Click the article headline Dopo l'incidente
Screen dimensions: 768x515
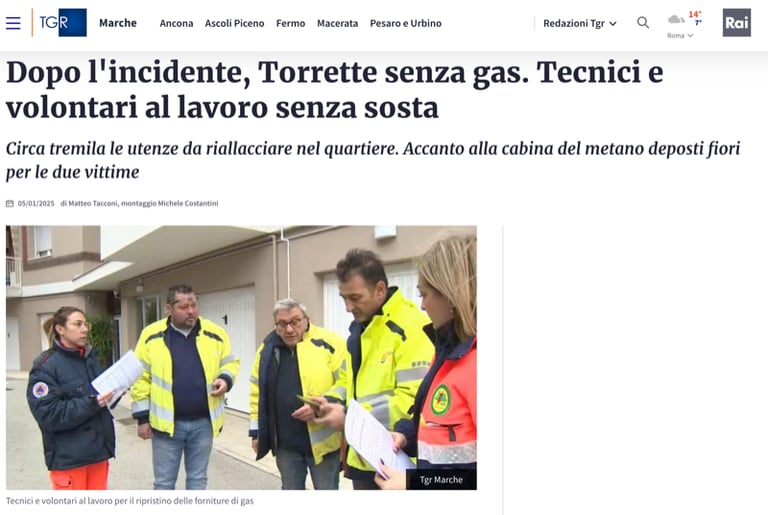point(335,90)
